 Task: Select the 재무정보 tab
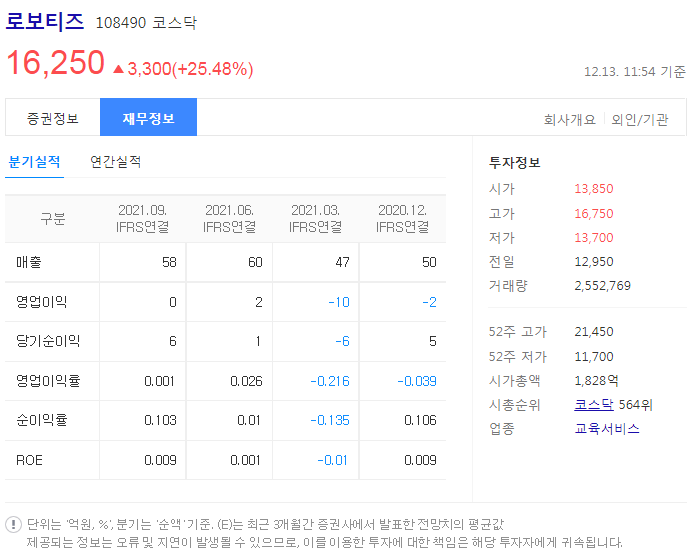(148, 117)
